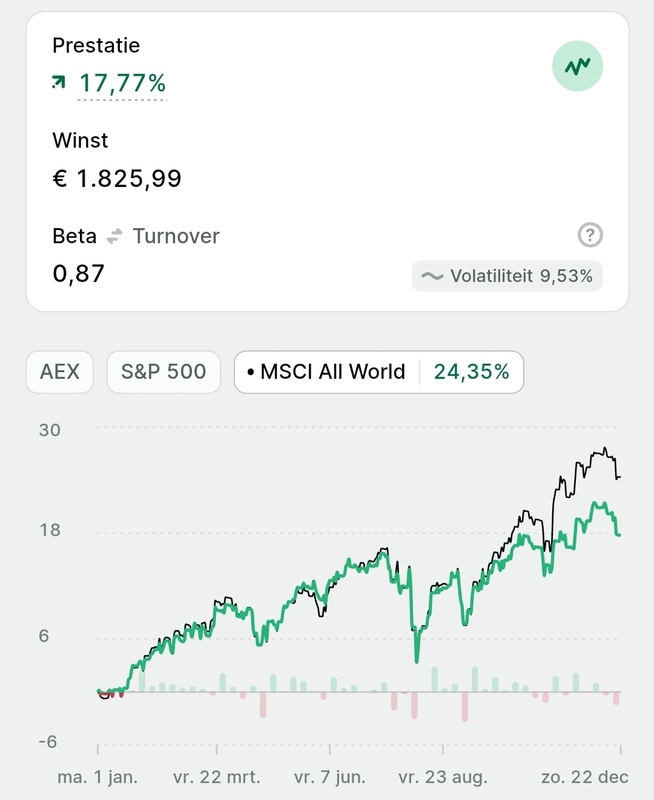
Task: Click the Beta/Turnover swap arrows icon
Action: click(115, 237)
